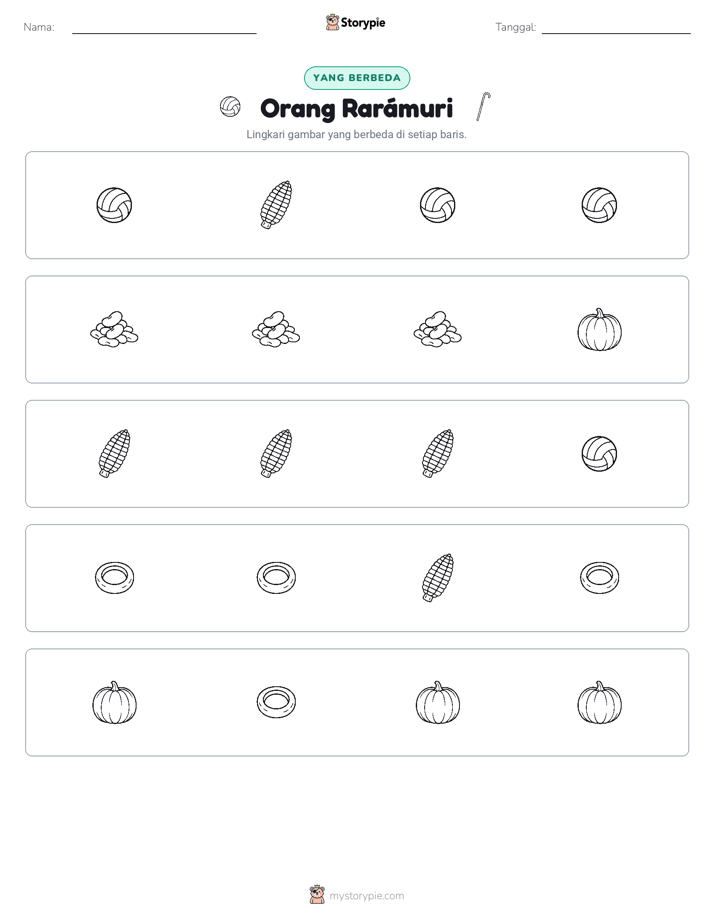Select the first corn cob in row three
The height and width of the screenshot is (924, 714).
[114, 453]
